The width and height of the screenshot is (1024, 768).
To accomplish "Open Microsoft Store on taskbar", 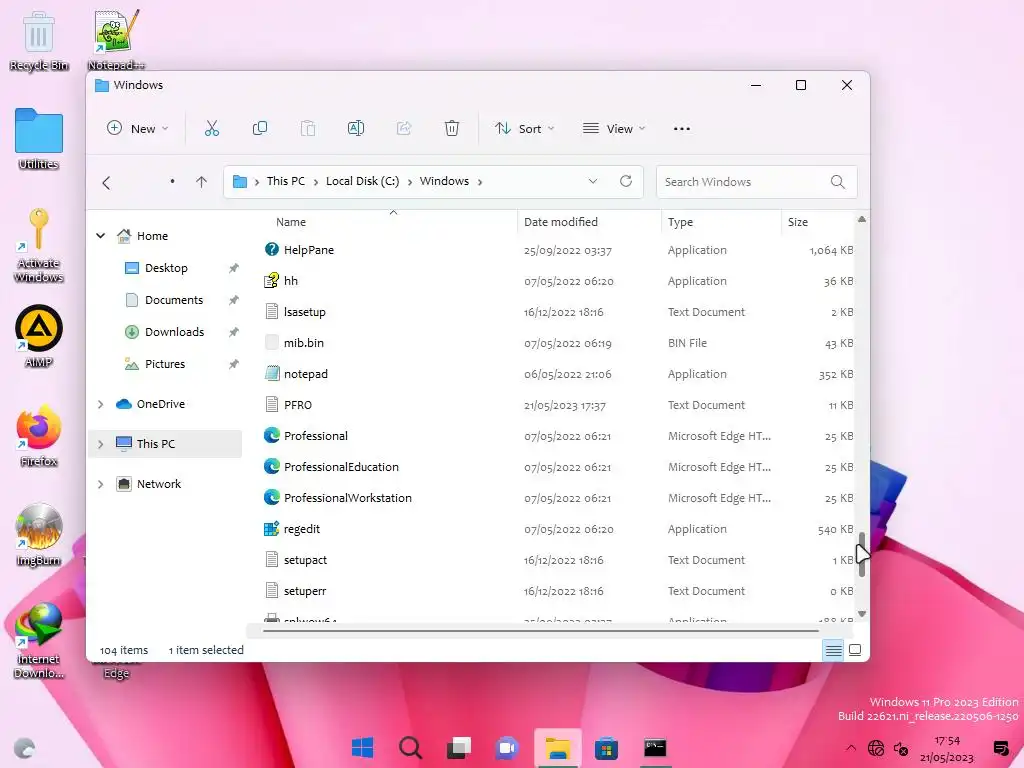I will pyautogui.click(x=606, y=748).
